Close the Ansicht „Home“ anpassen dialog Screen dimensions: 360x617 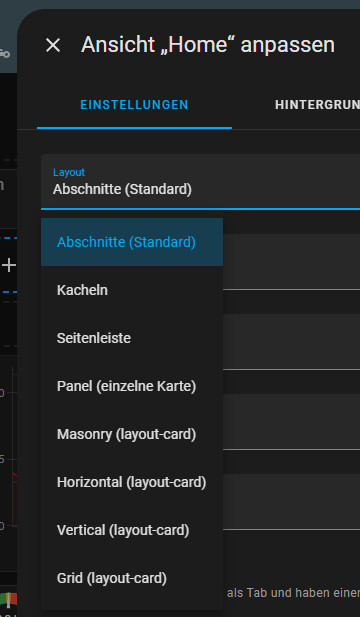53,45
